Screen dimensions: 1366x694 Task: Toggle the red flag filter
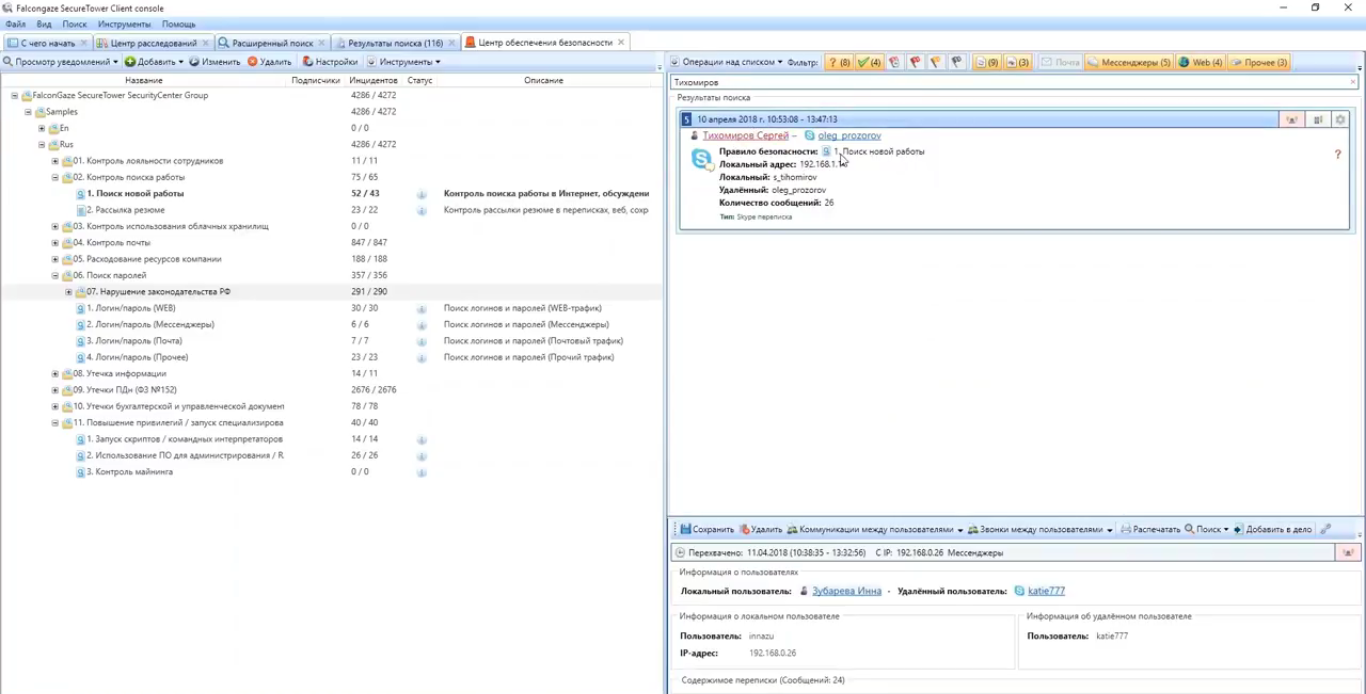click(x=915, y=62)
